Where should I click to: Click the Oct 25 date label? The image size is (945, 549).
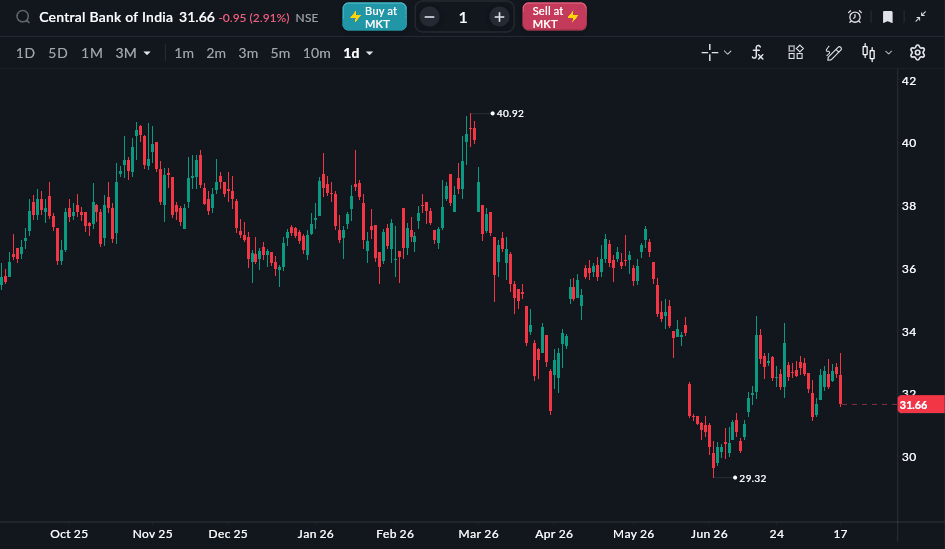(69, 534)
